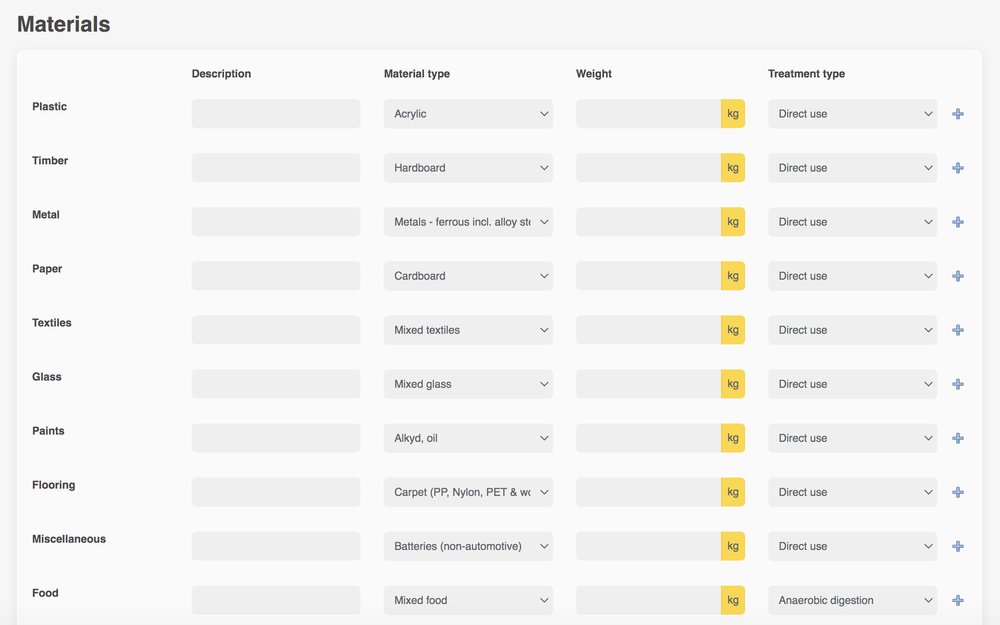Open the Cardboard material type dropdown
This screenshot has width=1000, height=625.
pos(468,276)
